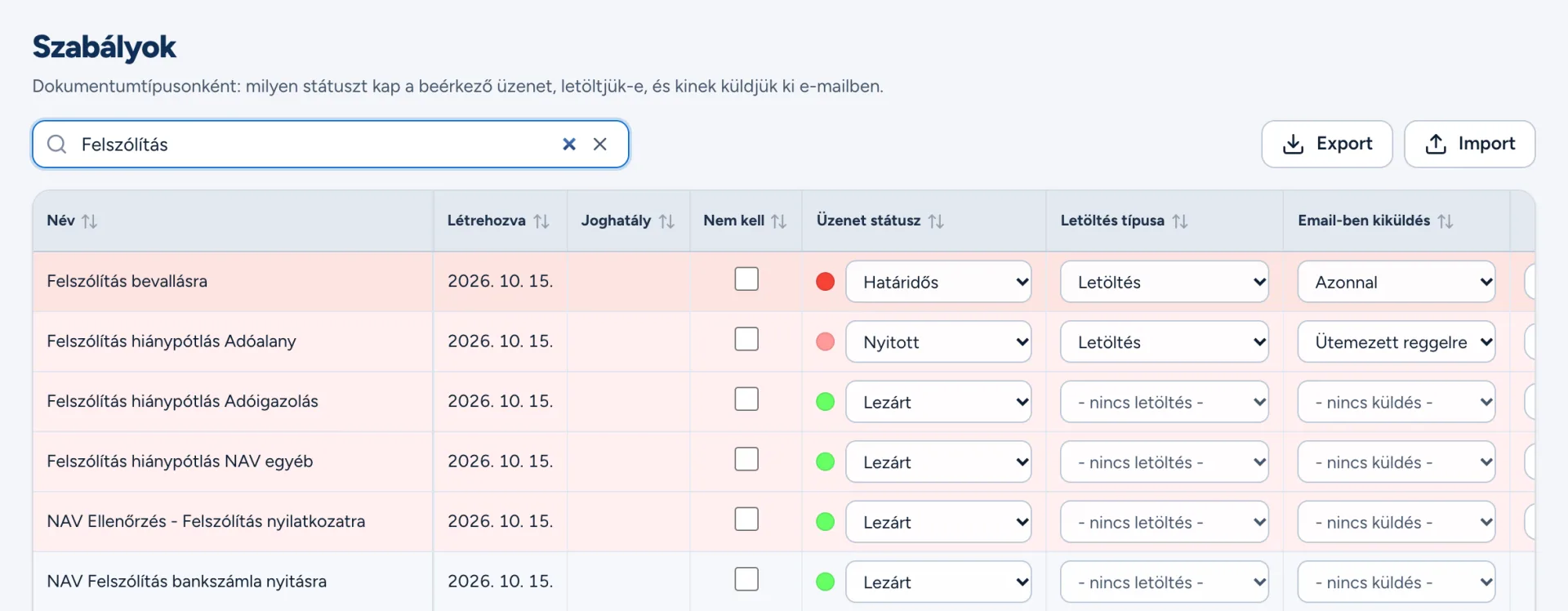Viewport: 1568px width, 611px height.
Task: Click the pink status dot for hiánypótlás Adóalany
Action: (x=826, y=341)
